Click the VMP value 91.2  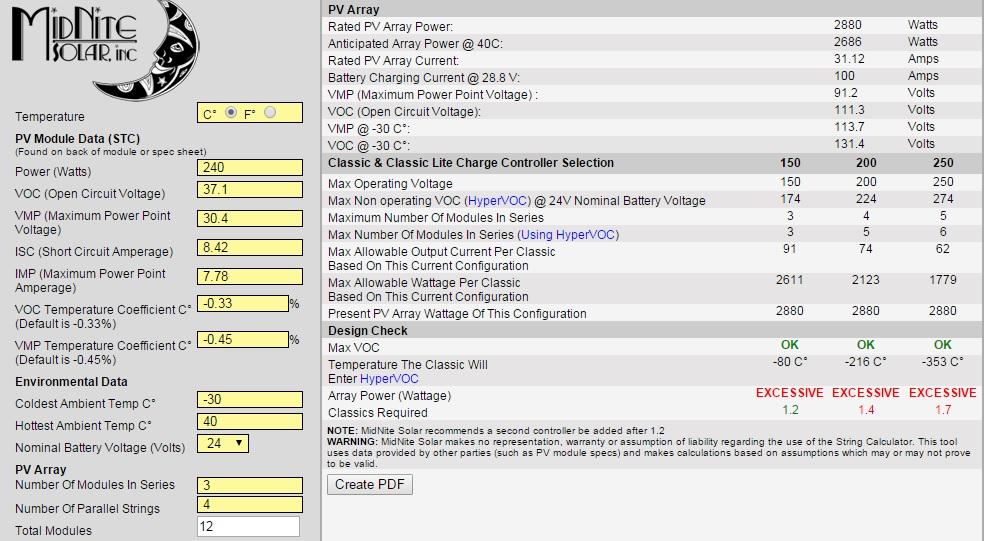(845, 93)
